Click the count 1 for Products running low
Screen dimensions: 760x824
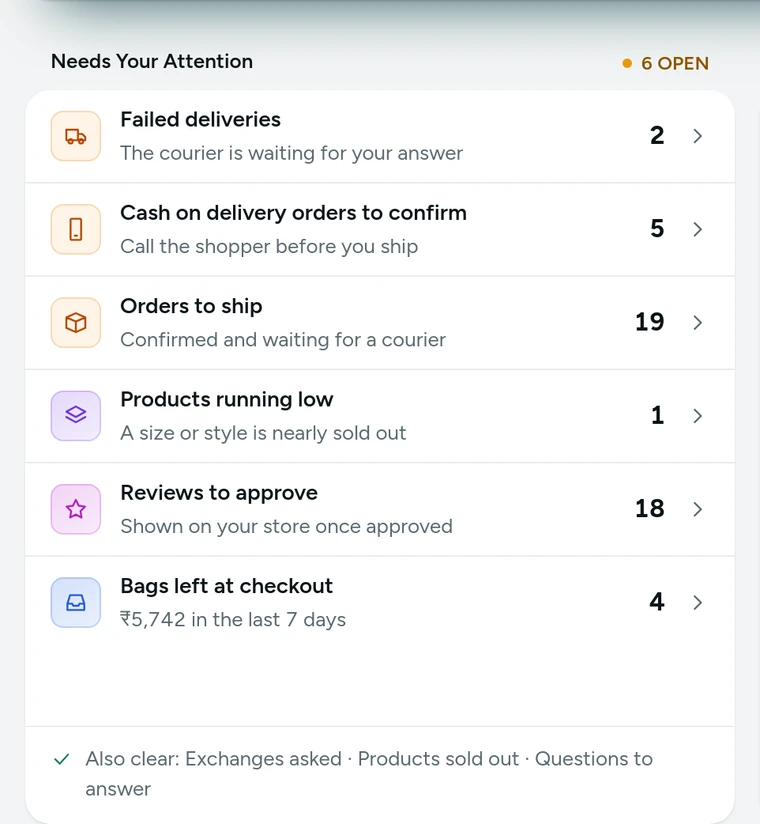(x=658, y=415)
